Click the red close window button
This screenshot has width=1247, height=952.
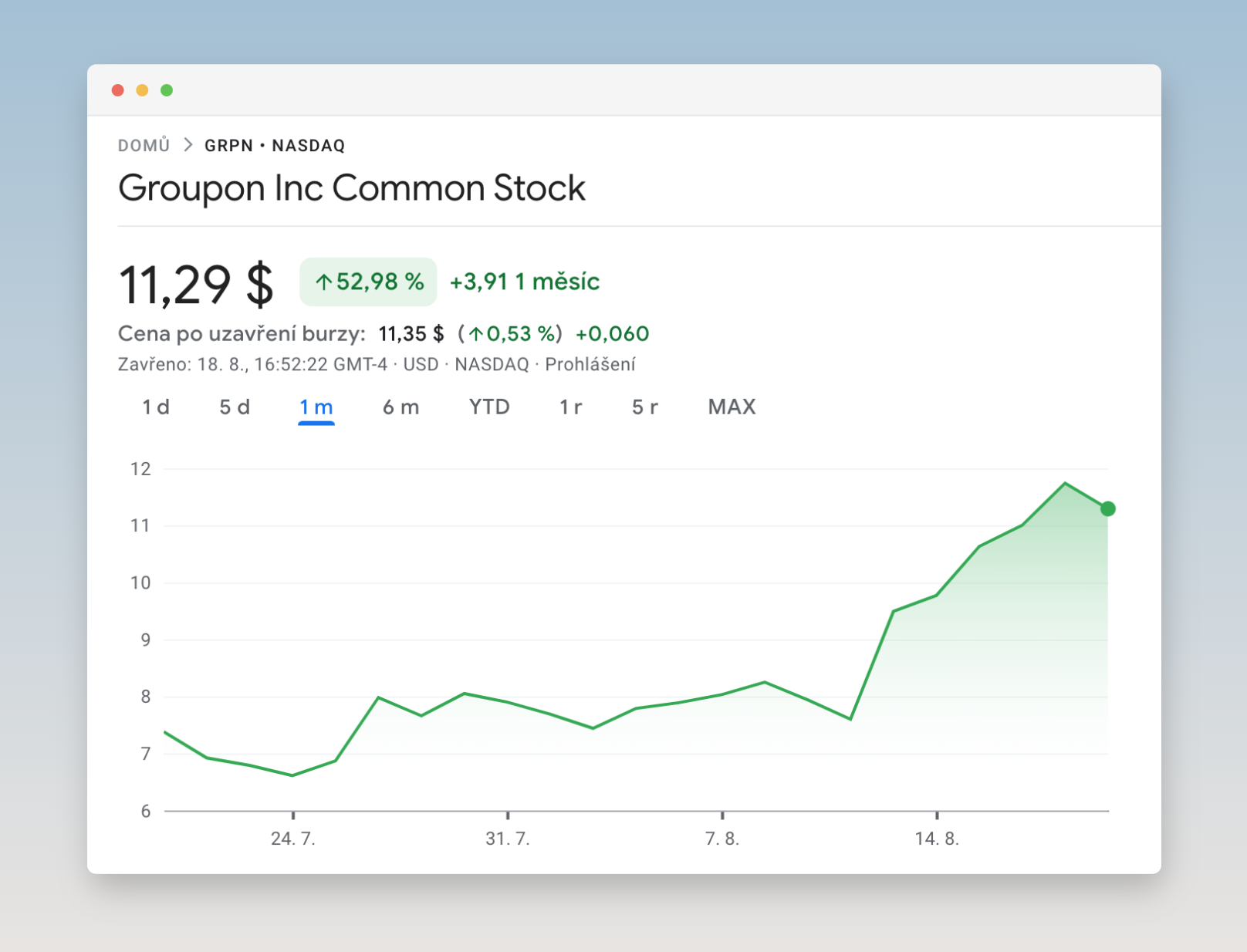(x=118, y=90)
